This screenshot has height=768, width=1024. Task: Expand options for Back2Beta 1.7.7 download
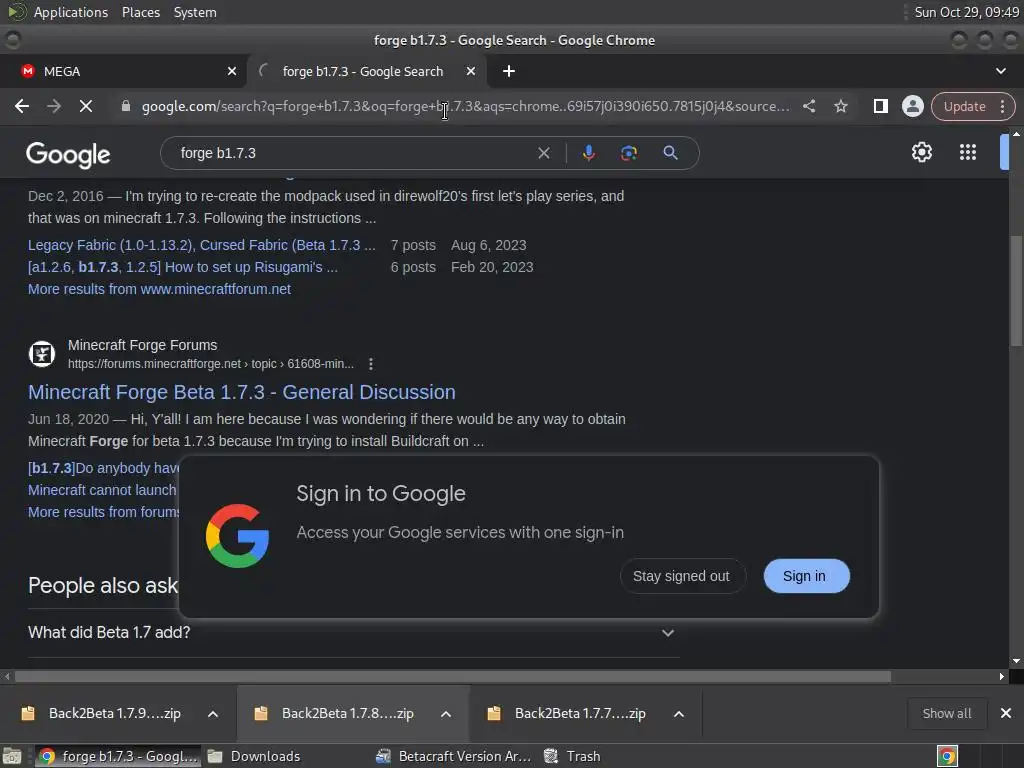tap(679, 714)
